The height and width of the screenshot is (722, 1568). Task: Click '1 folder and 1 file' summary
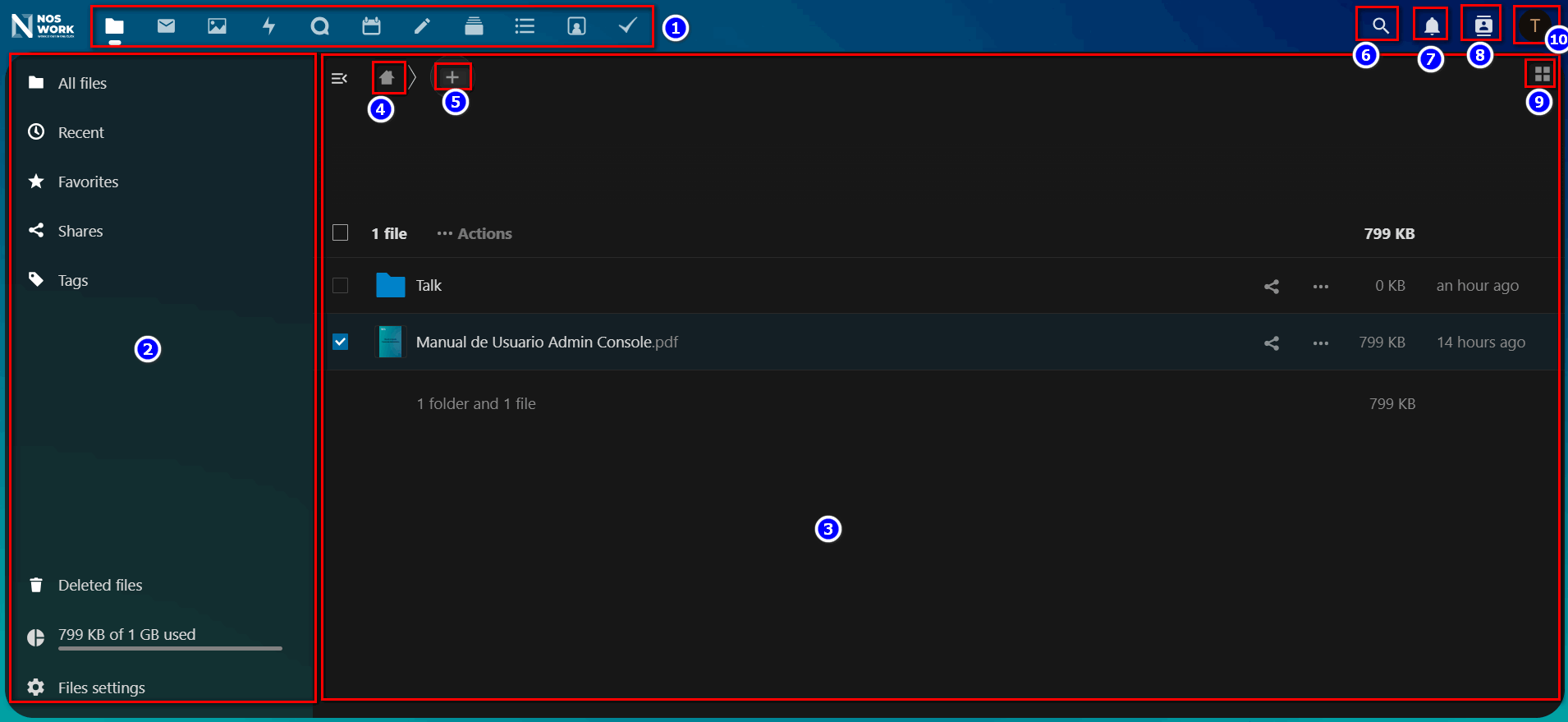point(476,403)
